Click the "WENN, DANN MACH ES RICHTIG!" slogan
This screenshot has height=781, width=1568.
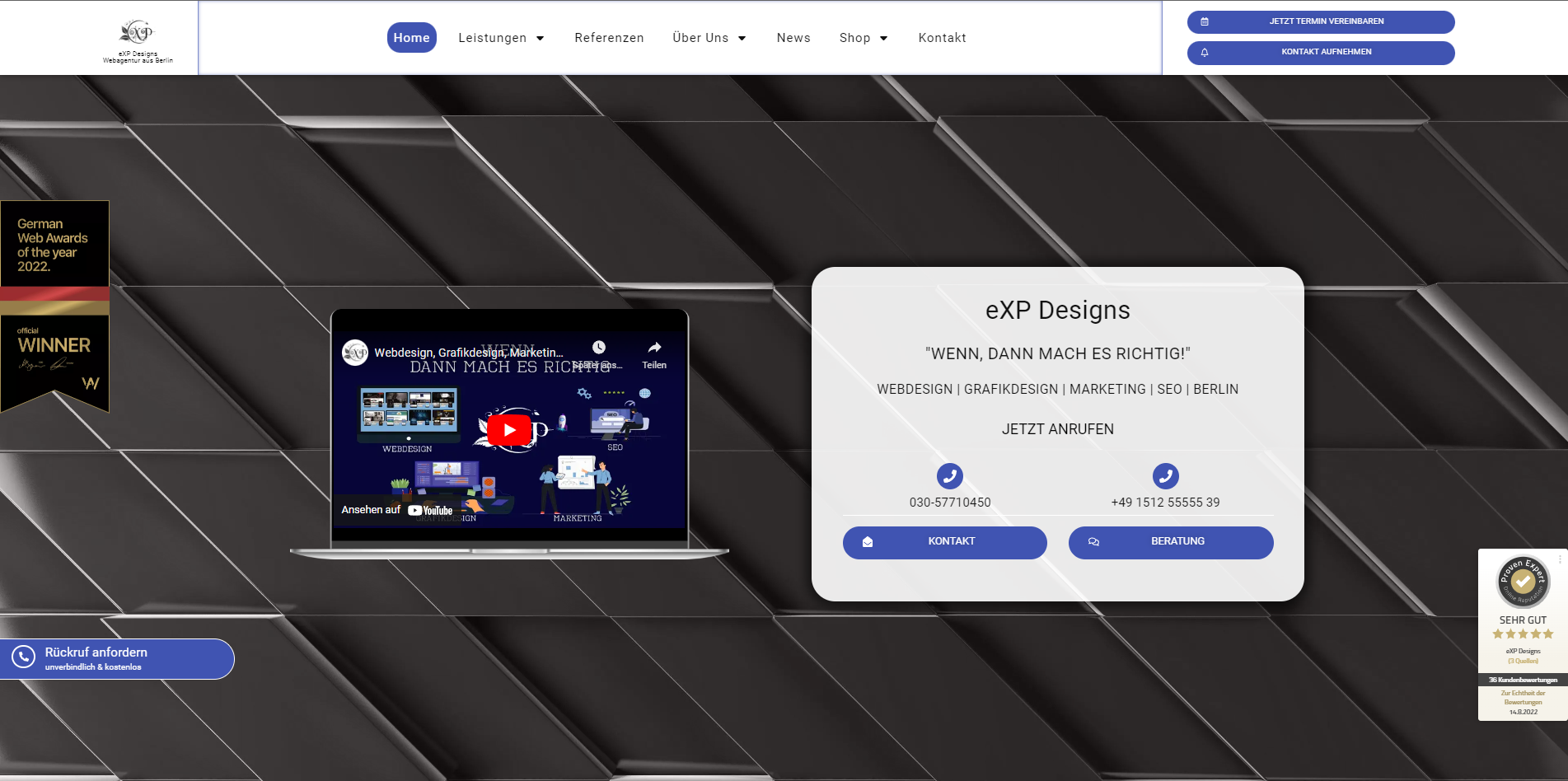click(1058, 354)
